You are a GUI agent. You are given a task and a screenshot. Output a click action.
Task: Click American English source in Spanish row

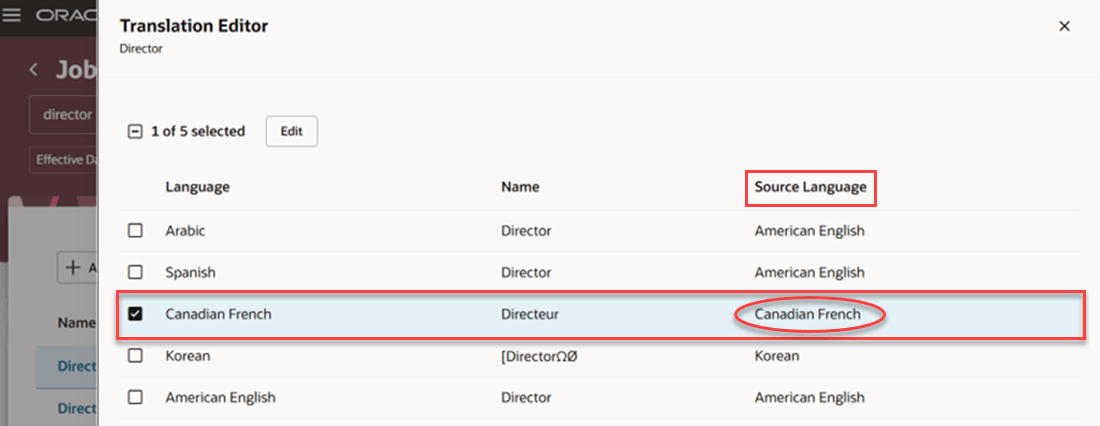[x=810, y=272]
